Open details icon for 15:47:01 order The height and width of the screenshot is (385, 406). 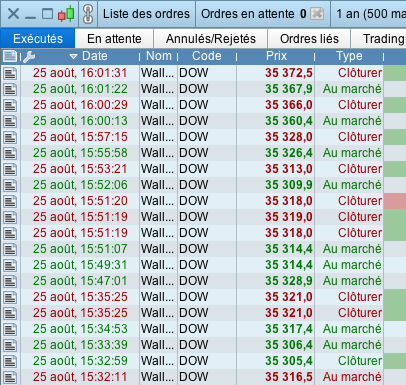[10, 281]
